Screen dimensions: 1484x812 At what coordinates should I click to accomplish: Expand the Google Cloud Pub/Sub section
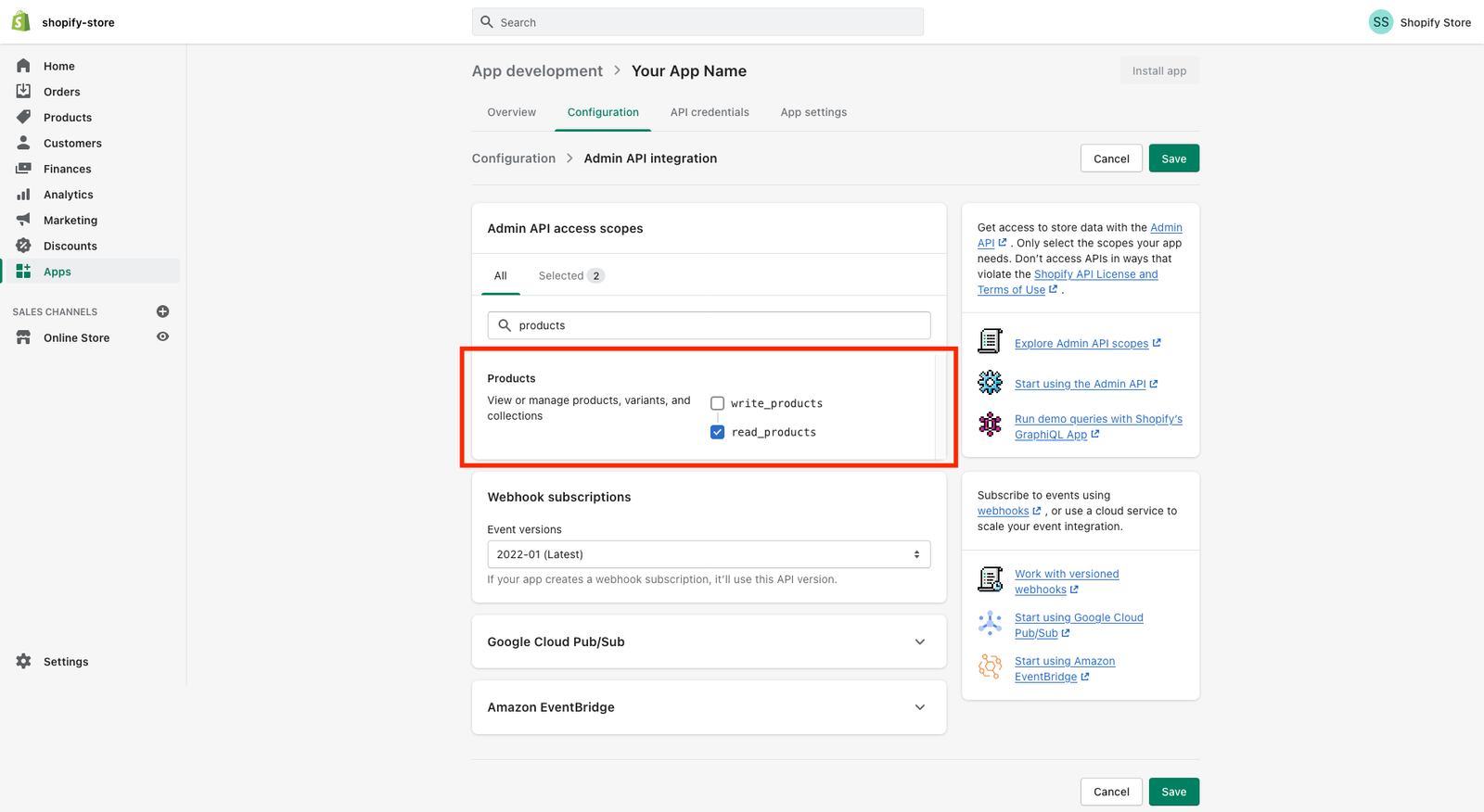919,641
